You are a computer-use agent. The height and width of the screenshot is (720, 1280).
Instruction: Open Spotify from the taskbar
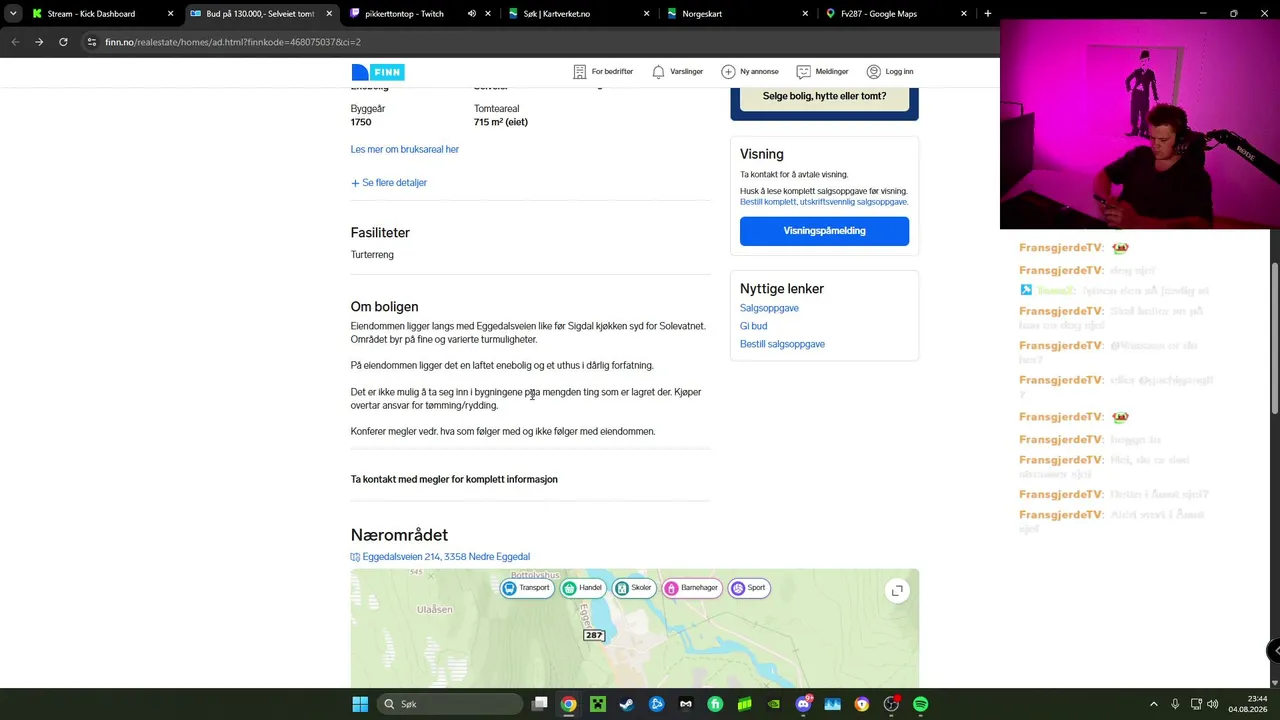[x=921, y=704]
